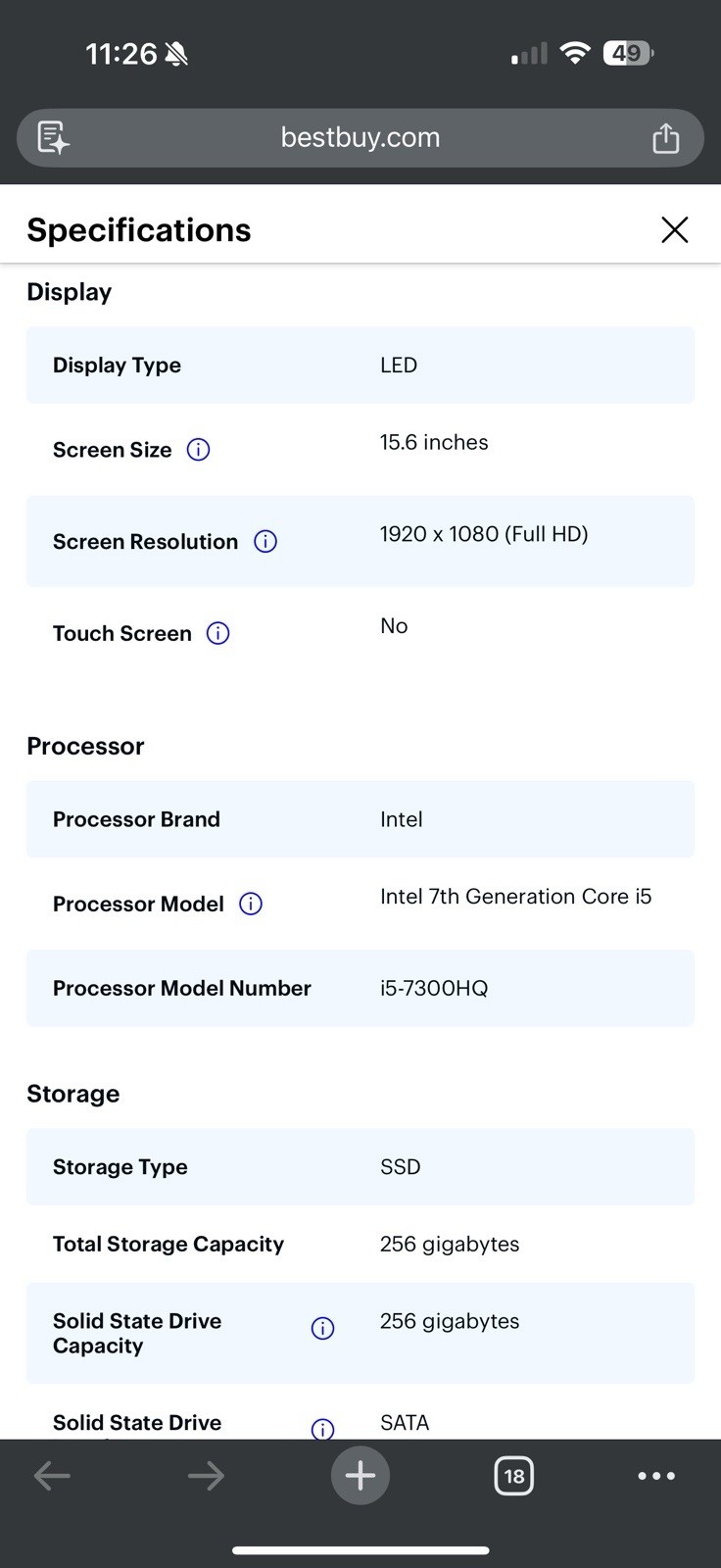Add a new tab with plus button
The width and height of the screenshot is (721, 1568).
[x=360, y=1475]
